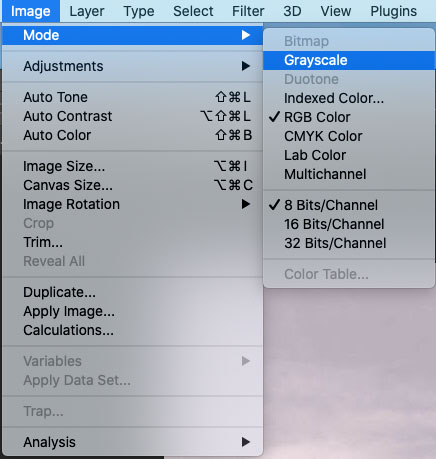Screen dimensions: 436x459
Task: Open the Canvas Size dialog
Action: pos(132,185)
